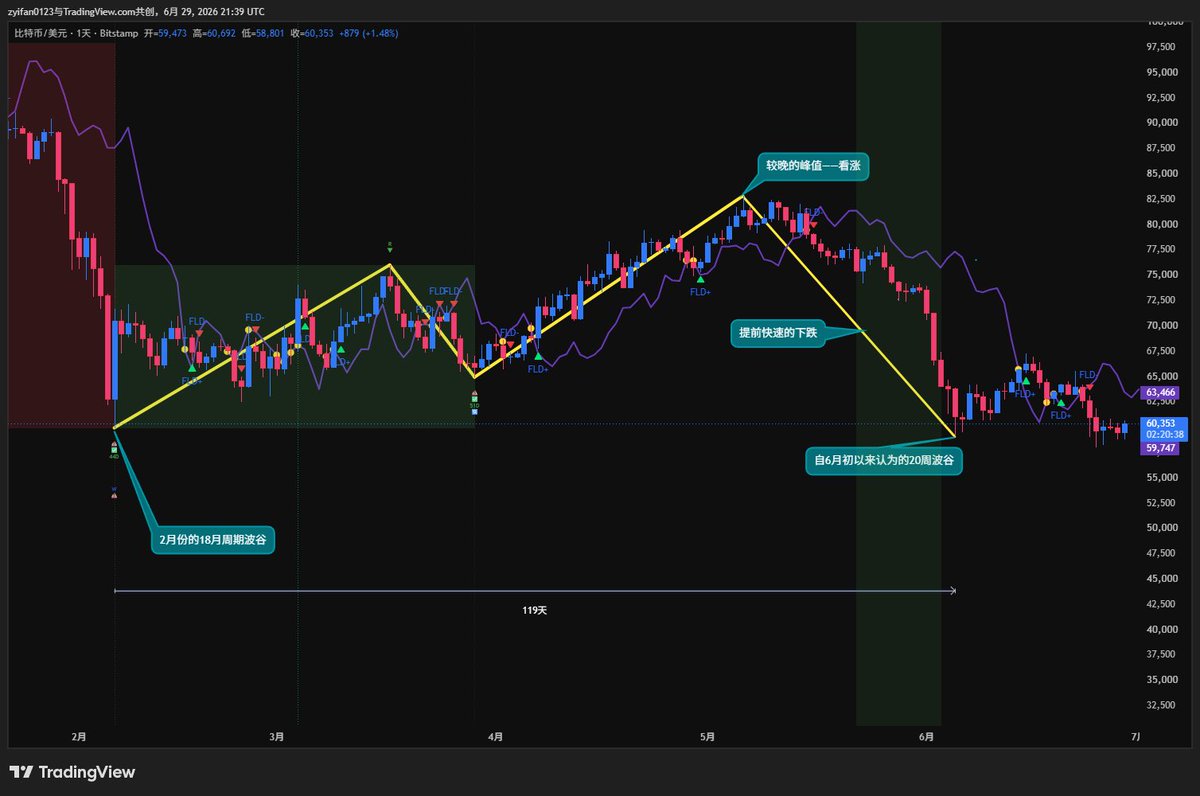Click the purple 63,466 price label
Viewport: 1200px width, 796px height.
(x=1158, y=392)
